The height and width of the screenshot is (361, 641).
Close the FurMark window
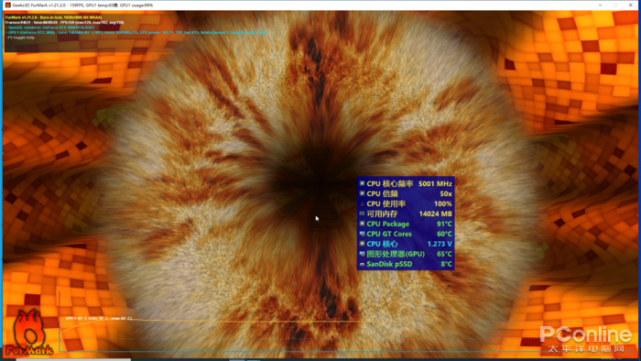tap(630, 5)
